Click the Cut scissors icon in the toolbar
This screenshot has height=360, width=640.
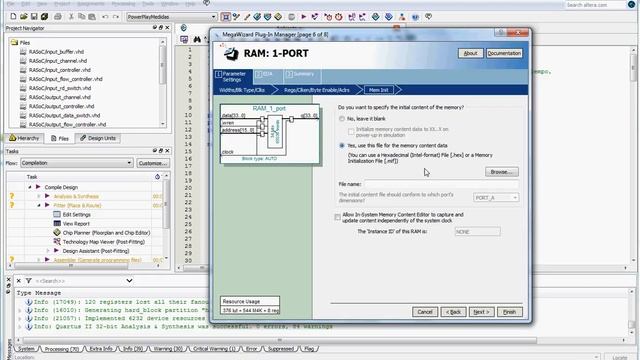point(71,17)
